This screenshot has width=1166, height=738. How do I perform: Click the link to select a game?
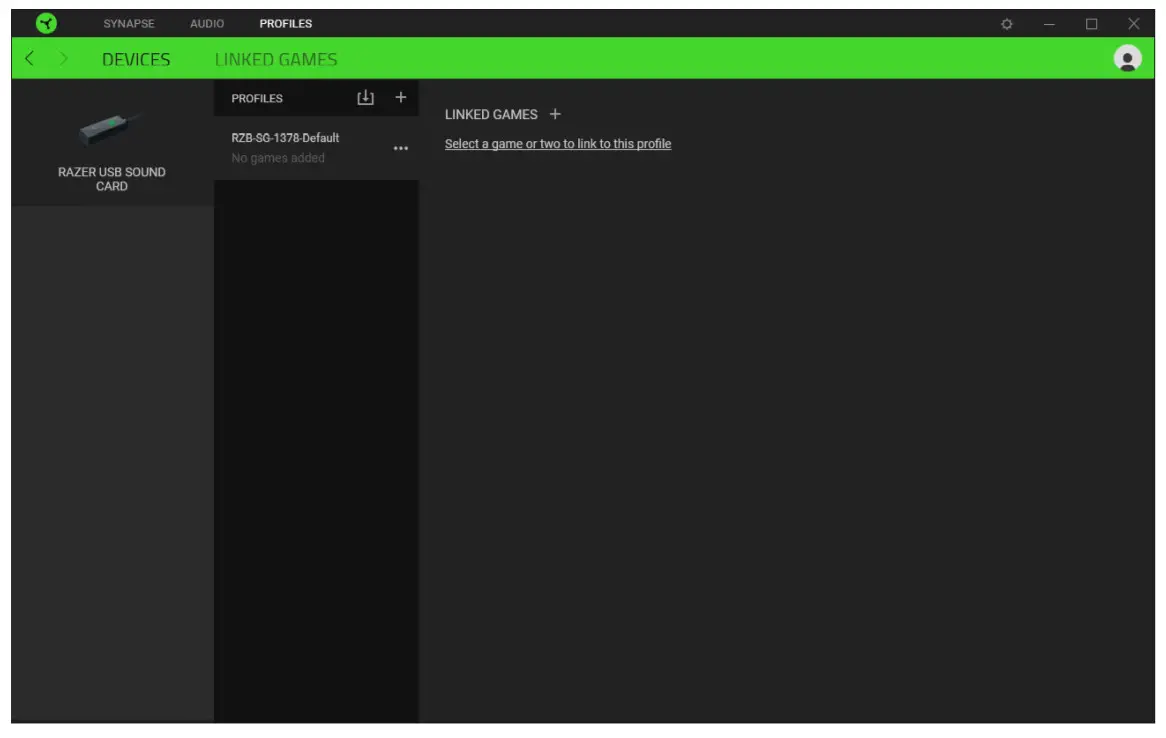coord(557,144)
